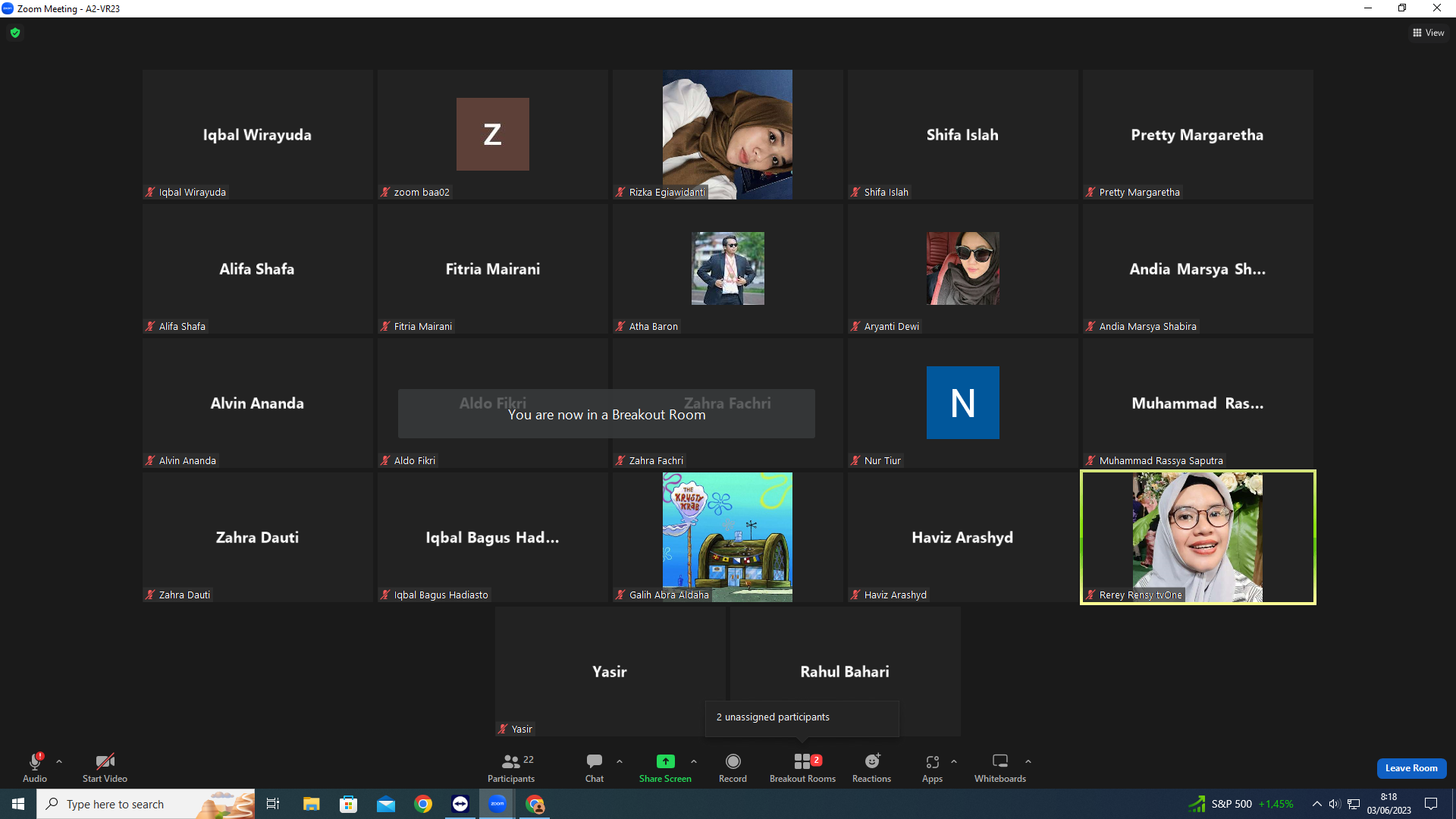Open Task View on the taskbar
The image size is (1456, 819).
point(273,804)
